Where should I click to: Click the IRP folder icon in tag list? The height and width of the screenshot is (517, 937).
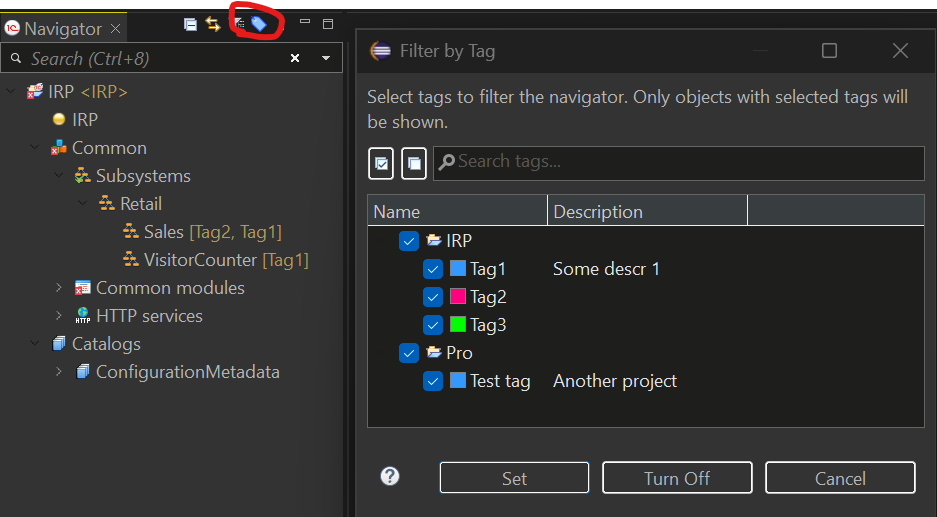point(434,240)
